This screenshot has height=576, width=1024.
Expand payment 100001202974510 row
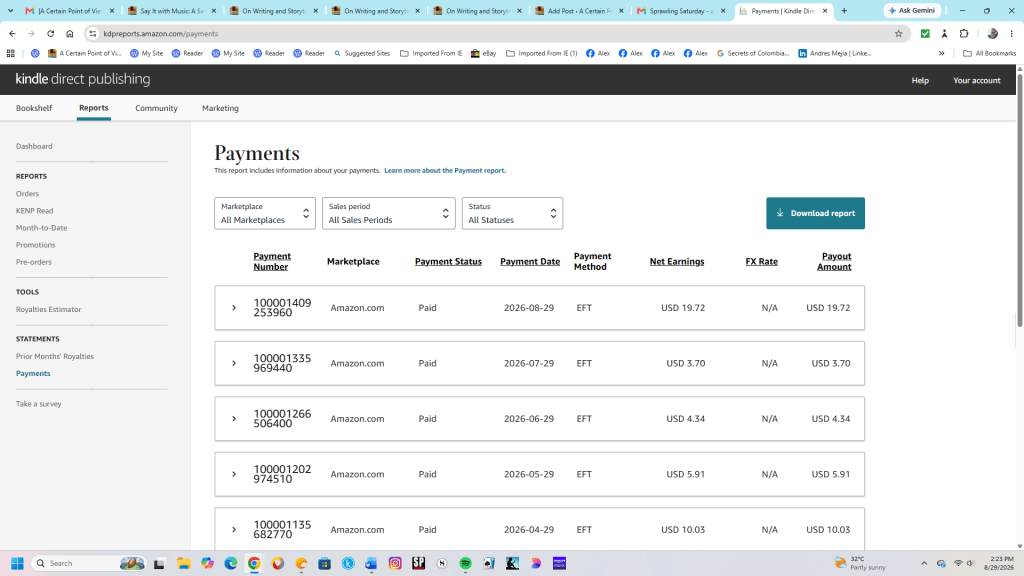coord(234,474)
